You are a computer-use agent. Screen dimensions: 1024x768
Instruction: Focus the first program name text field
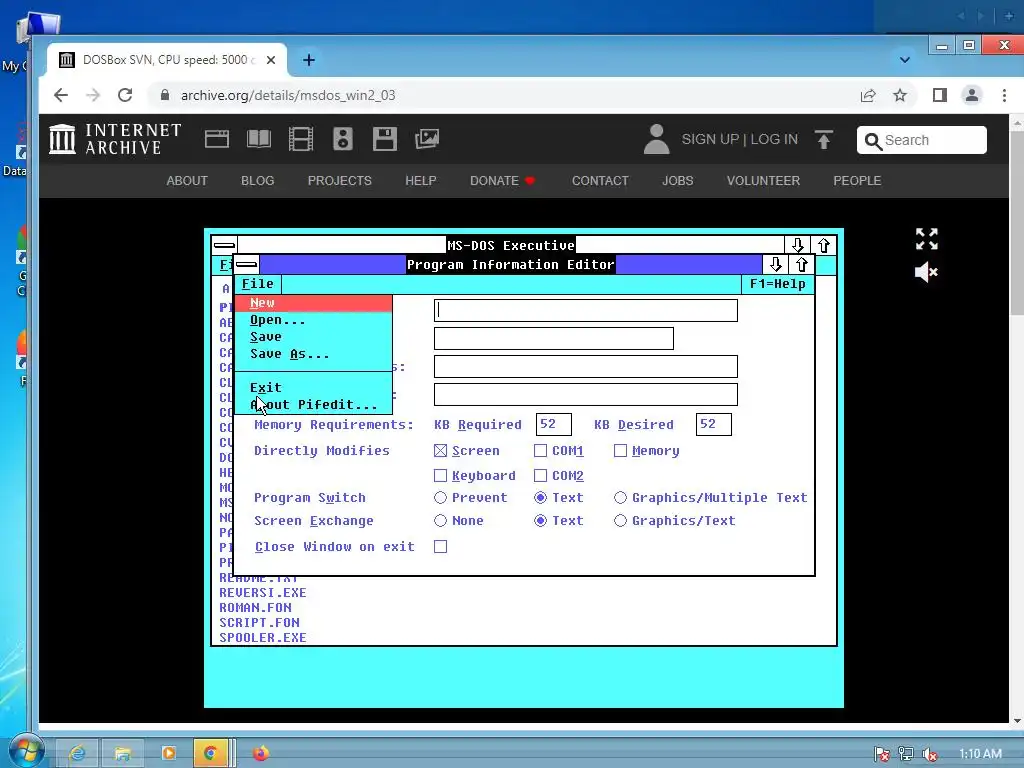click(x=586, y=310)
